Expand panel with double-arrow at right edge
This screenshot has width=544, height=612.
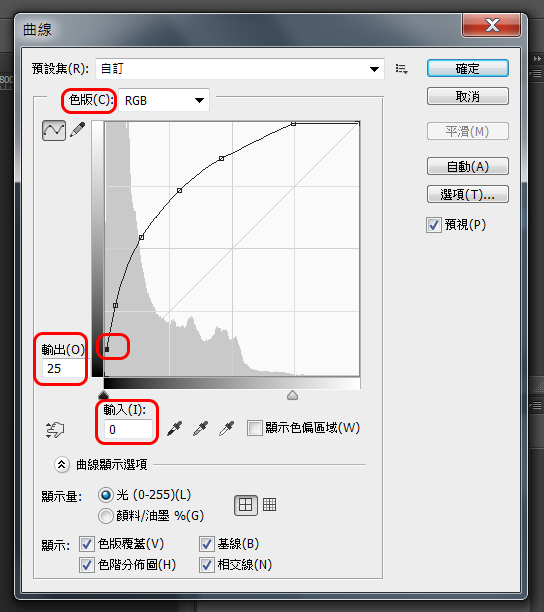(537, 58)
